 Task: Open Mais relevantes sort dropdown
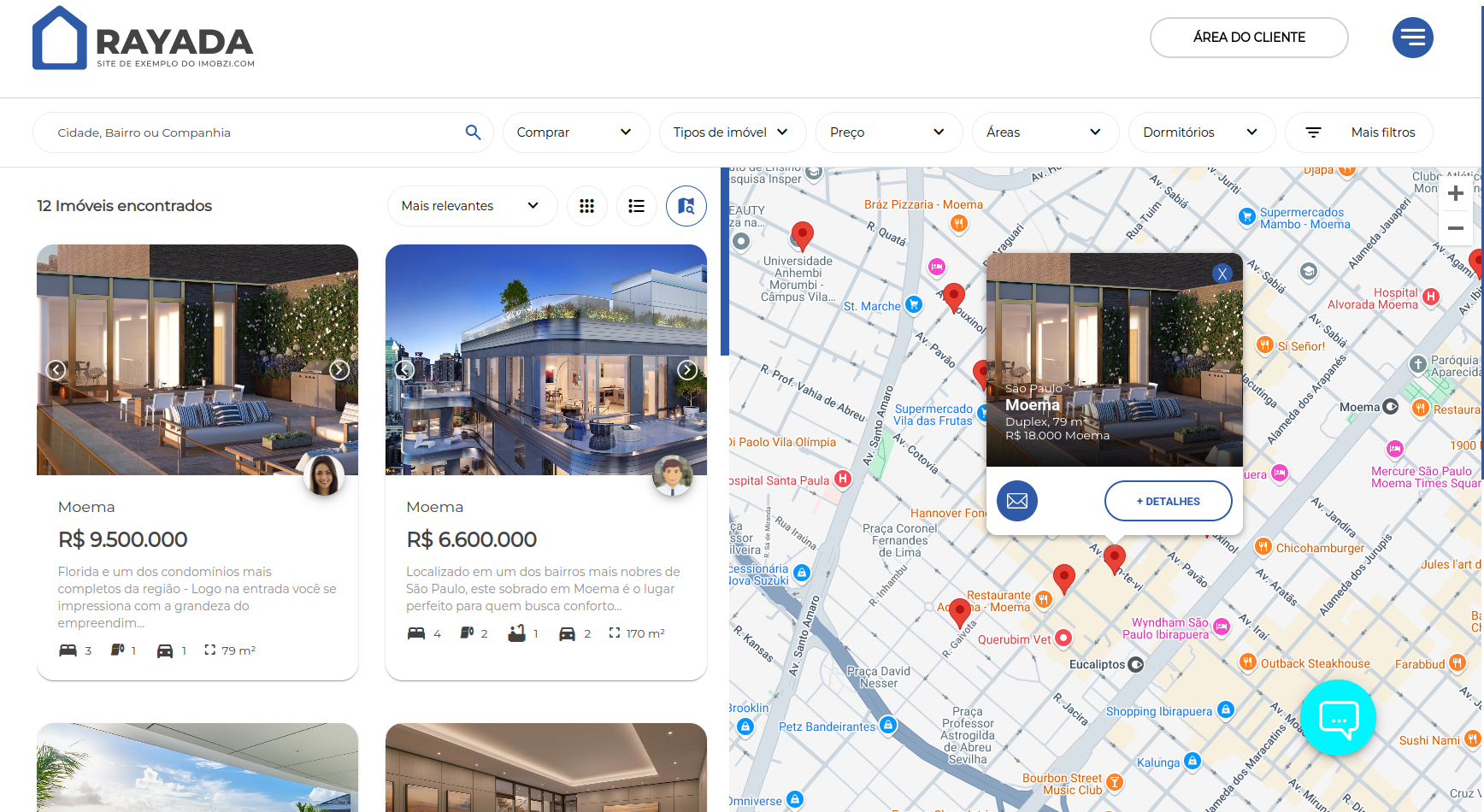[x=472, y=206]
